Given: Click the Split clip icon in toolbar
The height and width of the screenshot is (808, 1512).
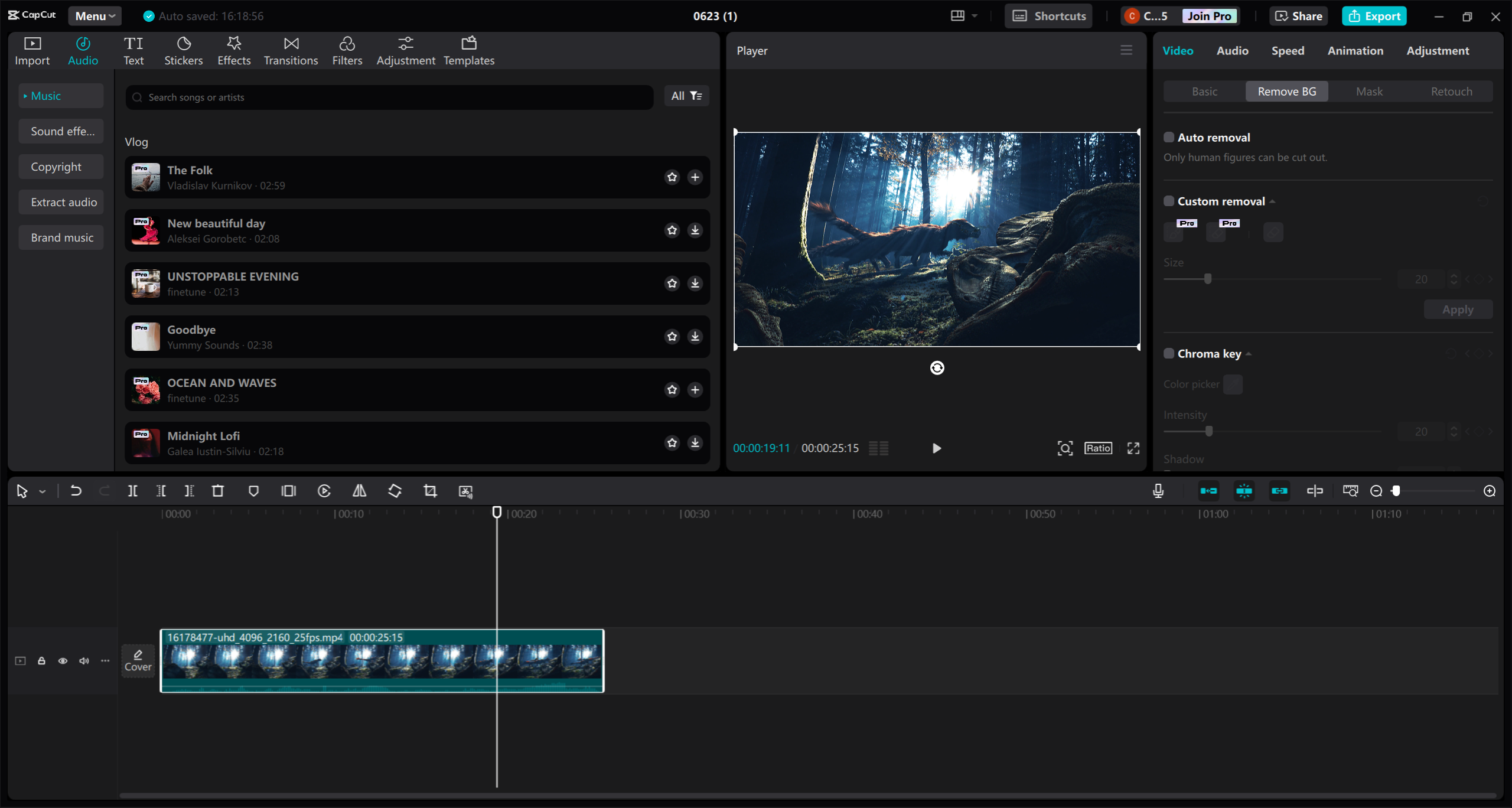Looking at the screenshot, I should (x=132, y=491).
